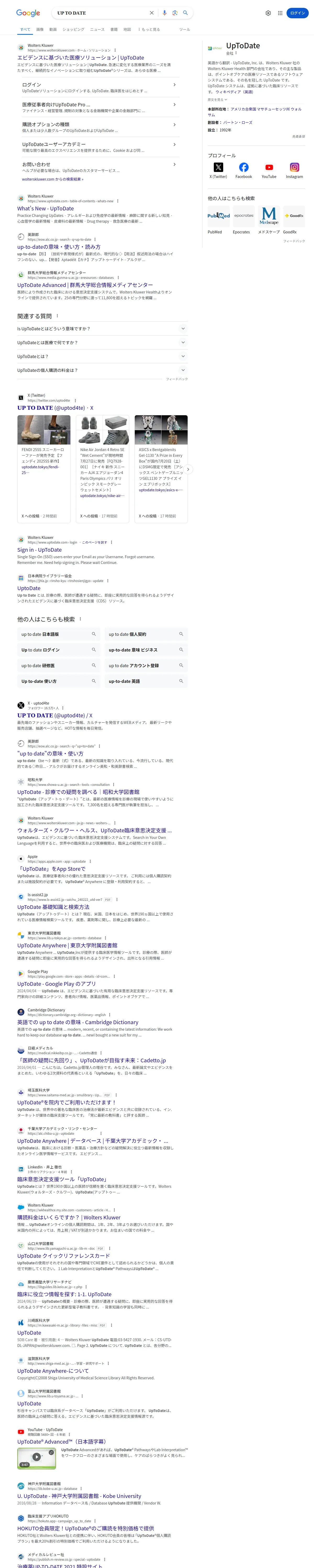The height and width of the screenshot is (1568, 314).
Task: Switch to 動画 tab
Action: point(53,29)
